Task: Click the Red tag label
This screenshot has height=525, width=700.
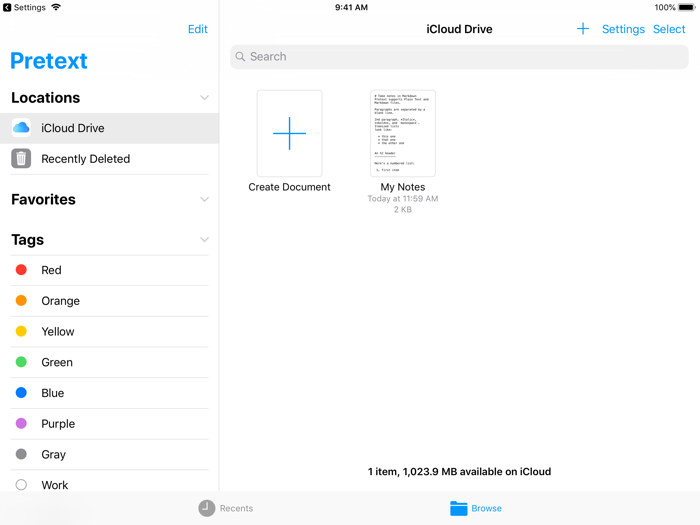Action: [x=51, y=270]
